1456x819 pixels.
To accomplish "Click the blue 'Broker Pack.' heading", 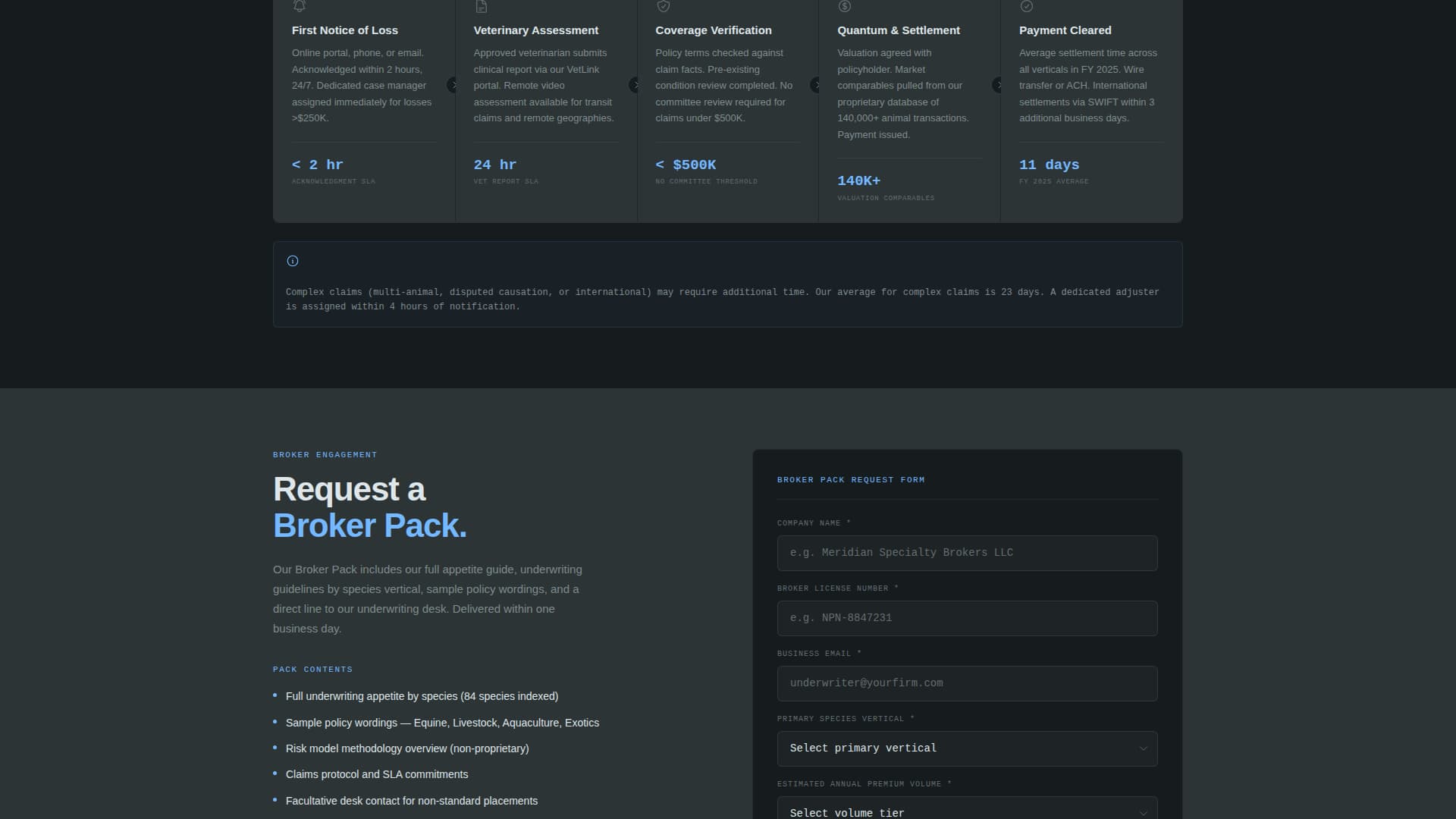I will click(370, 526).
